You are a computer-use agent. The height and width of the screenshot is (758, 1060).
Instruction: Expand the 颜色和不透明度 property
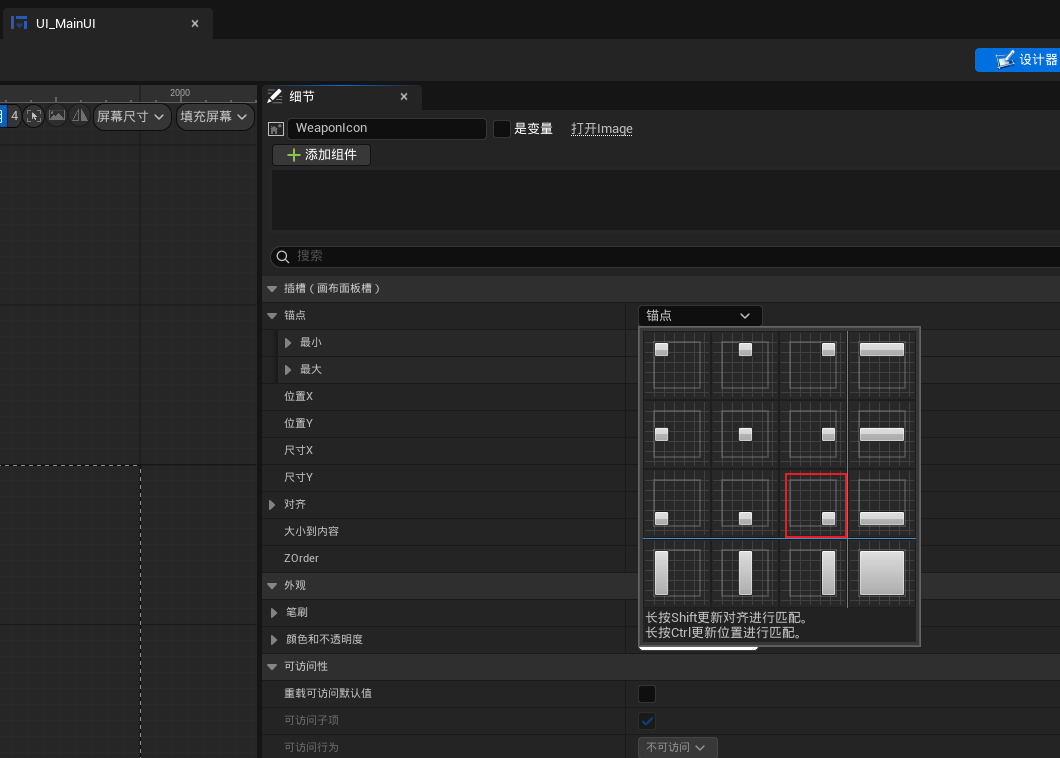274,640
